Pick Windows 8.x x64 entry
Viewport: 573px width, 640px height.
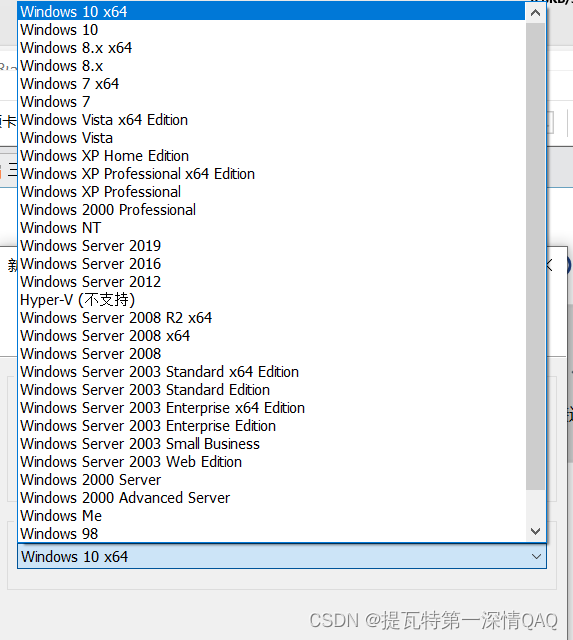[x=271, y=47]
